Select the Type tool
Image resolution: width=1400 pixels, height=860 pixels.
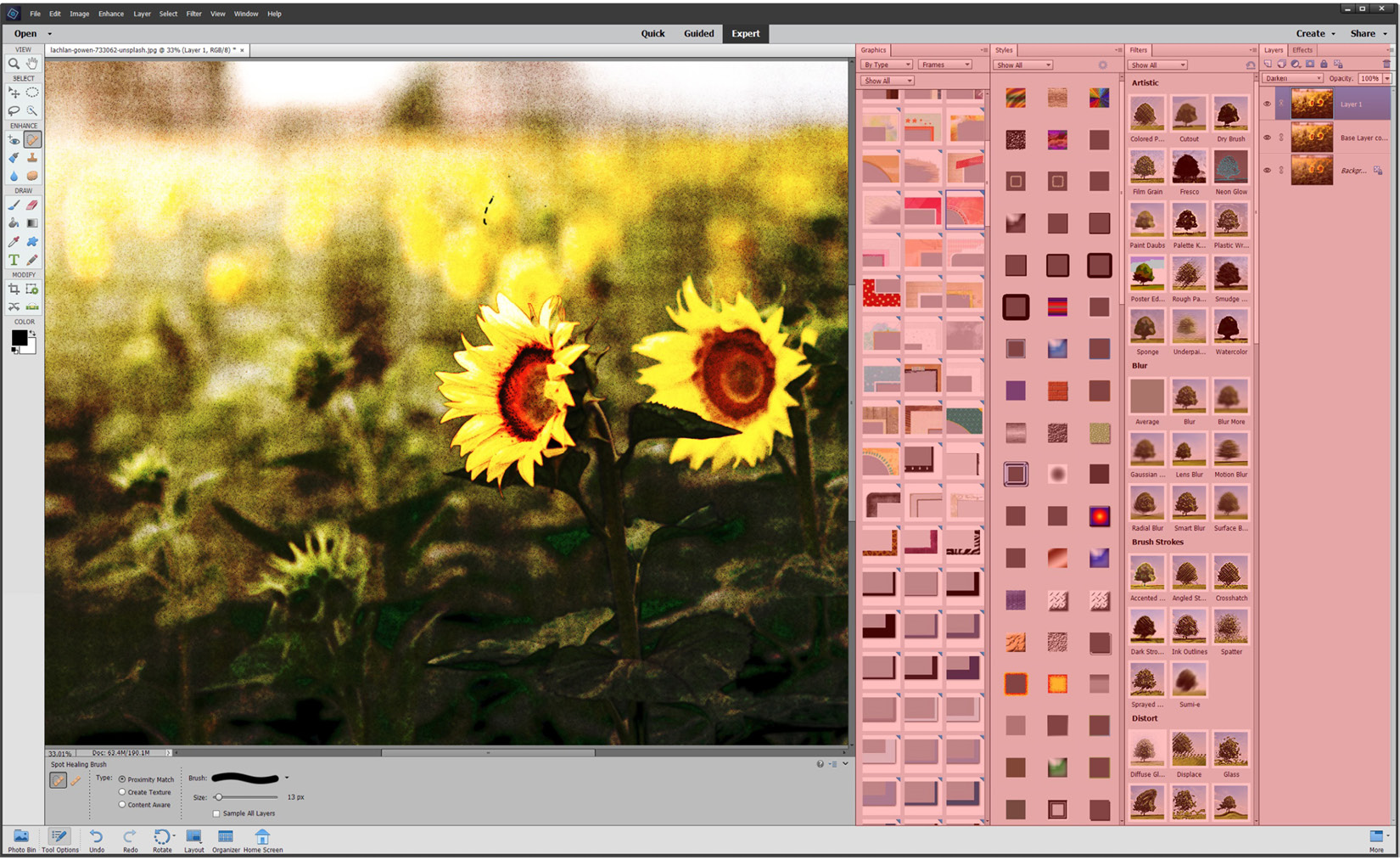[14, 260]
